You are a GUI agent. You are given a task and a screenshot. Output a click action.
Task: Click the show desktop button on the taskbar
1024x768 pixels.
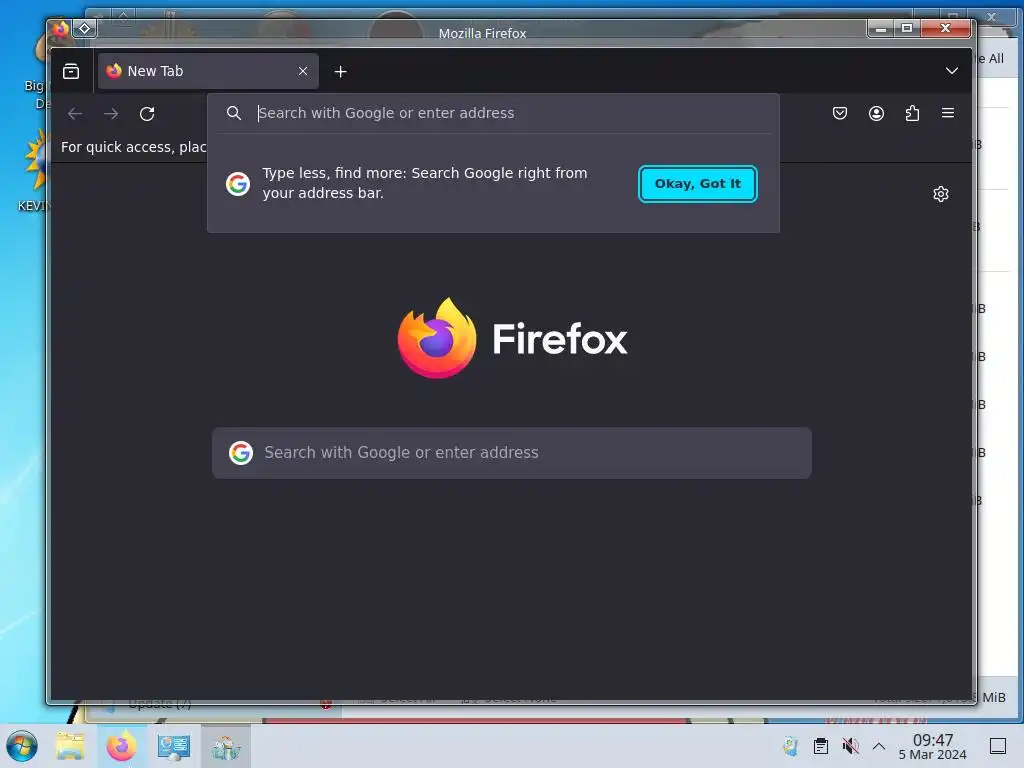point(998,746)
